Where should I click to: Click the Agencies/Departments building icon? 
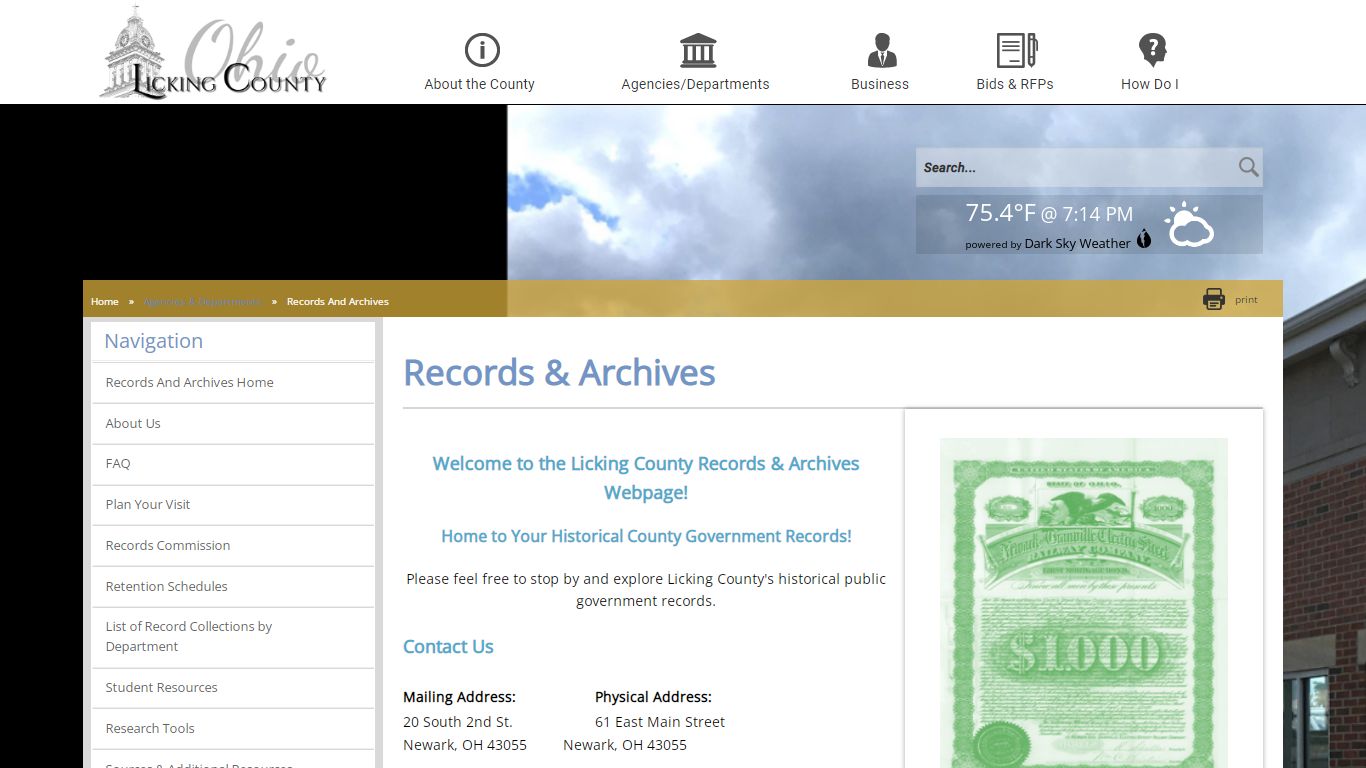(x=698, y=50)
